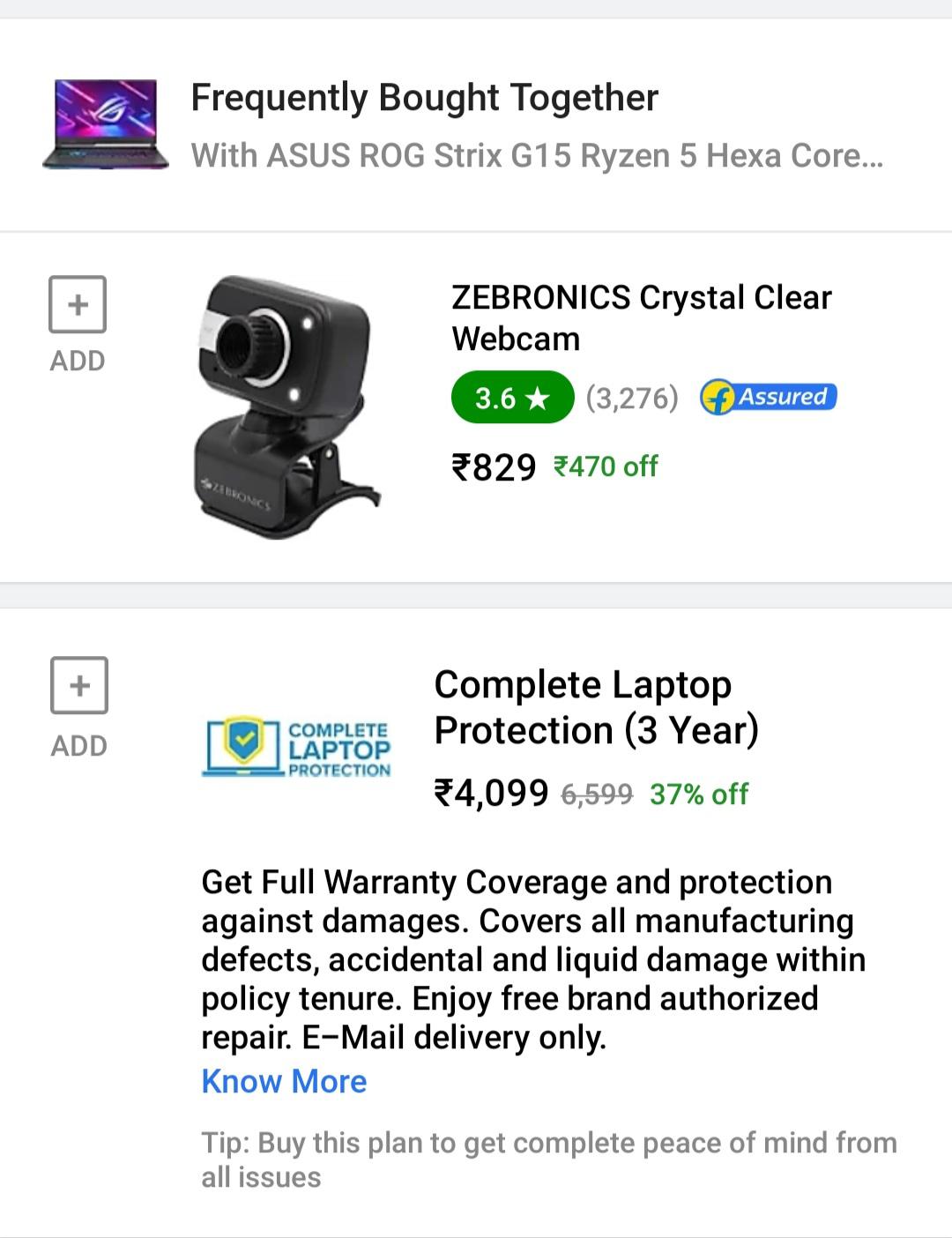Expand the Know More protection details
Viewport: 952px width, 1238px height.
click(284, 1081)
